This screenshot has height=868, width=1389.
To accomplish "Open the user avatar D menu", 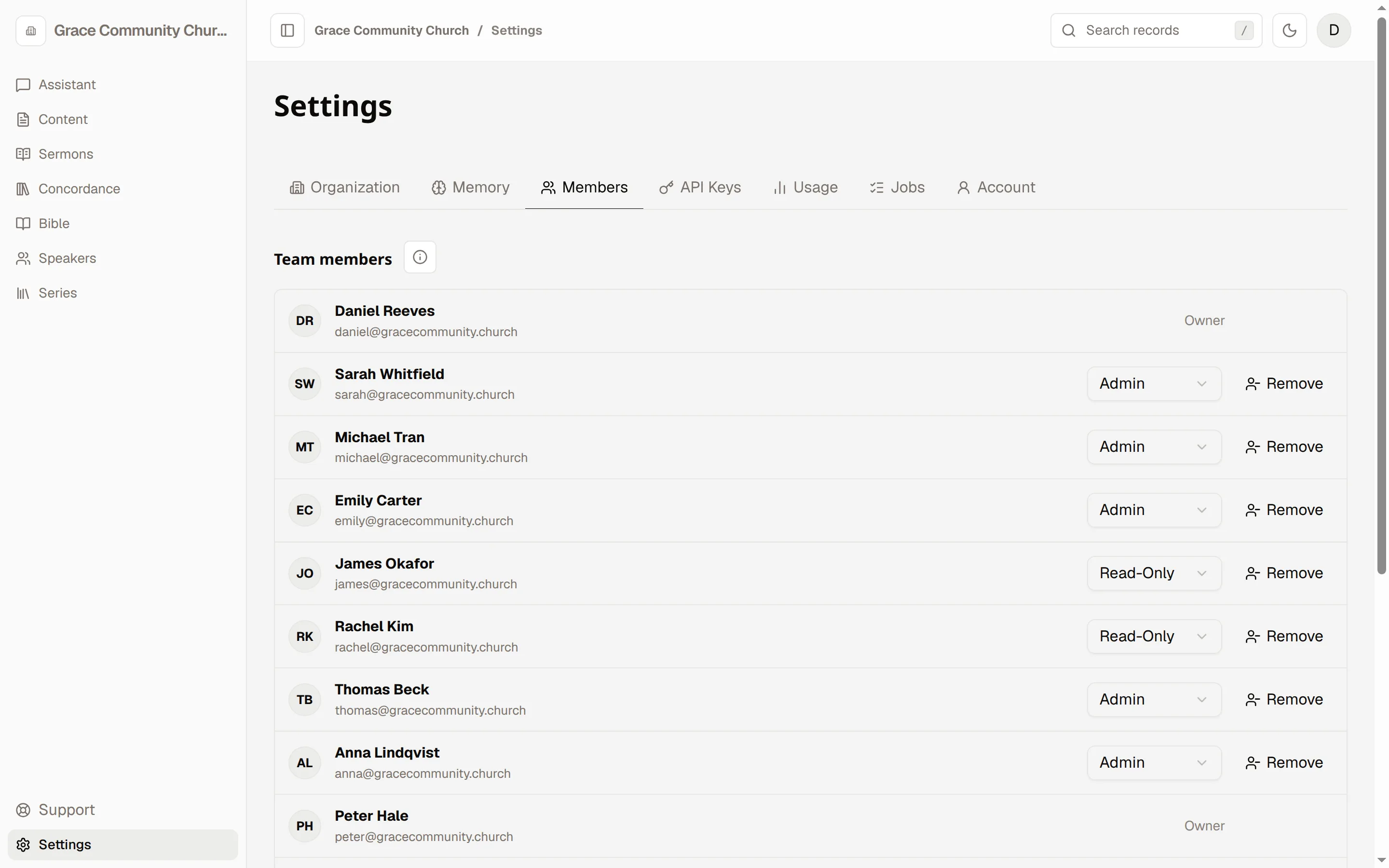I will [x=1334, y=30].
